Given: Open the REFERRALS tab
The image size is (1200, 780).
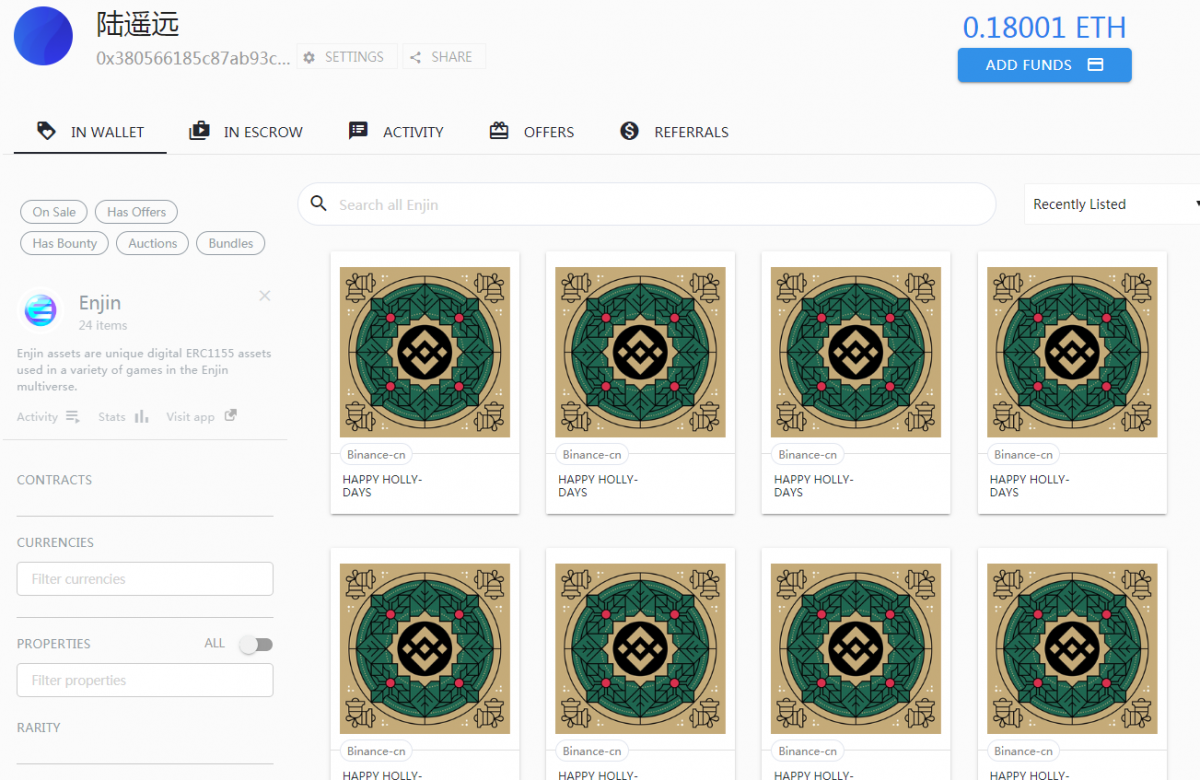Looking at the screenshot, I should (x=674, y=131).
